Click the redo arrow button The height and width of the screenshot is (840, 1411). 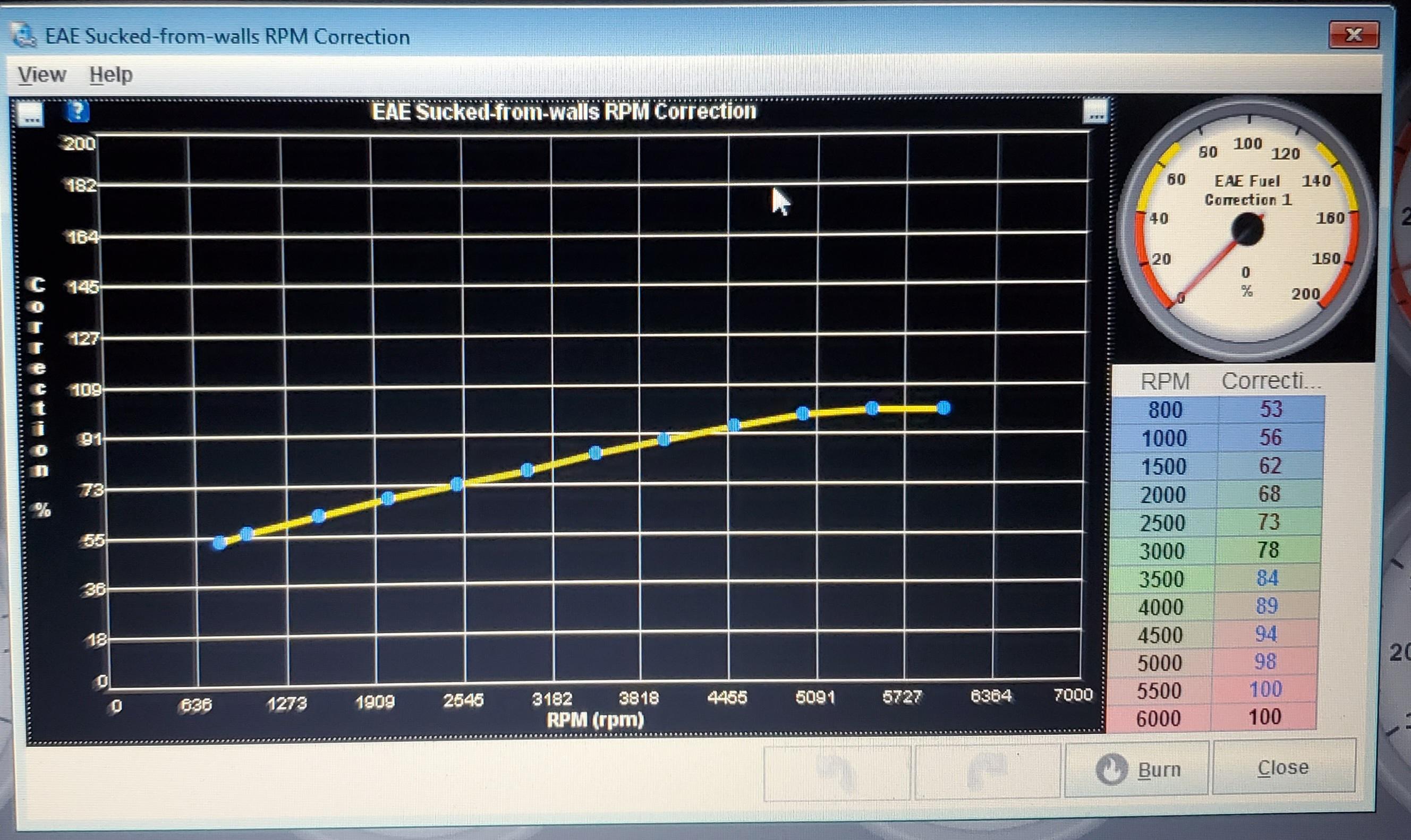coord(988,771)
